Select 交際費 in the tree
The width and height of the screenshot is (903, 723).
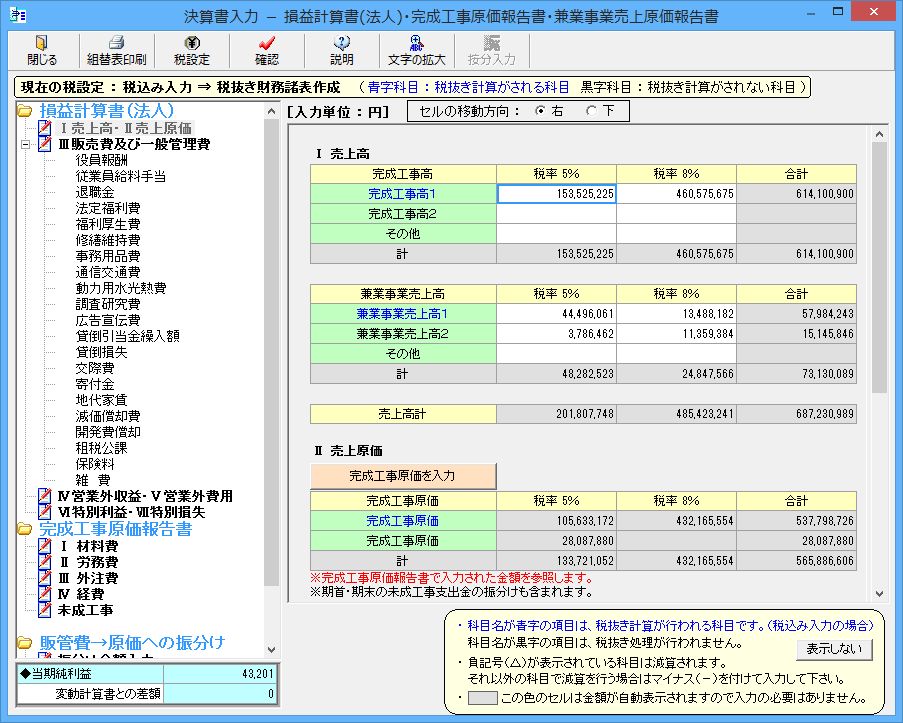click(95, 368)
